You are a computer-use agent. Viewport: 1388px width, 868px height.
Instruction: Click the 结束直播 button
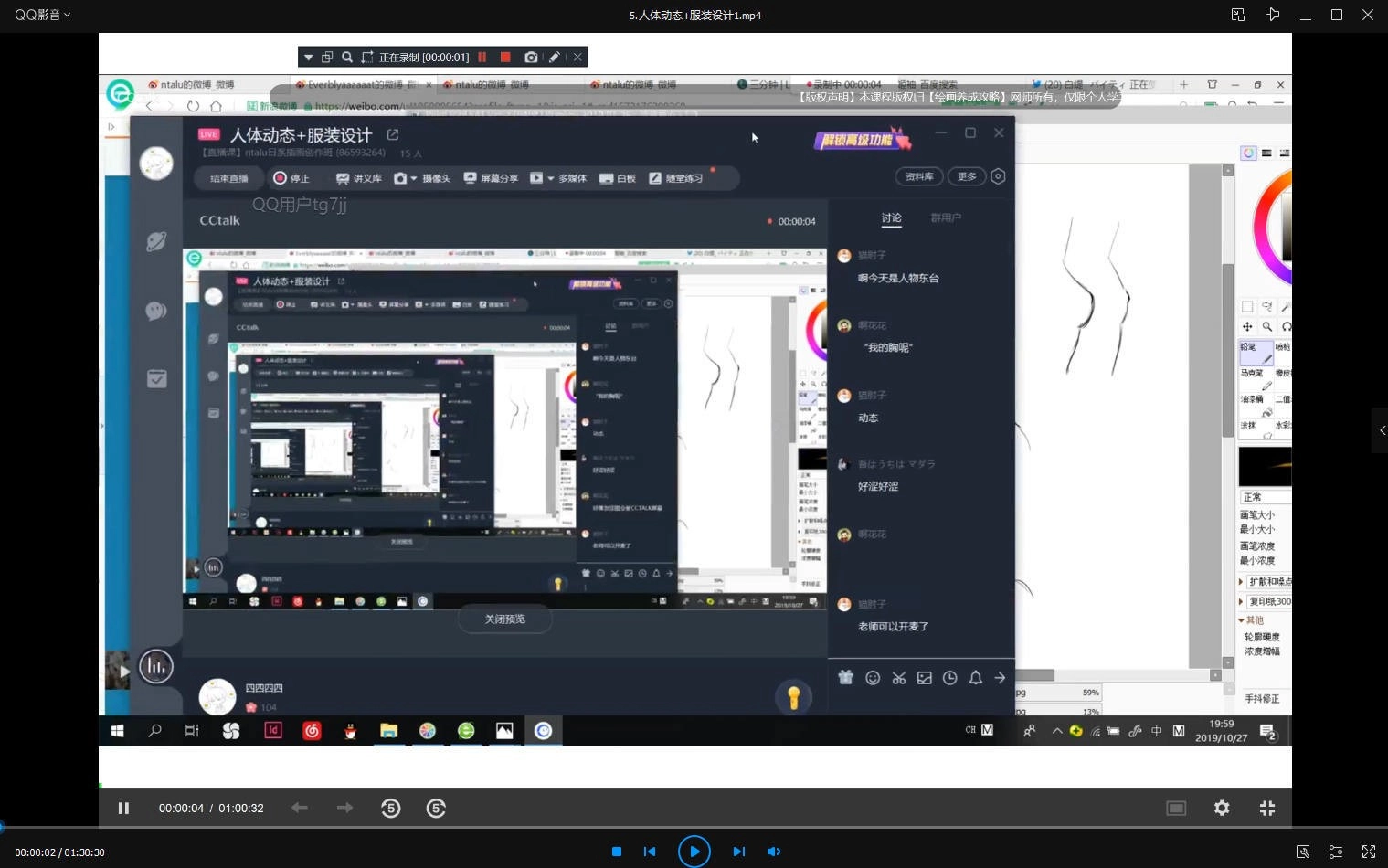click(228, 178)
